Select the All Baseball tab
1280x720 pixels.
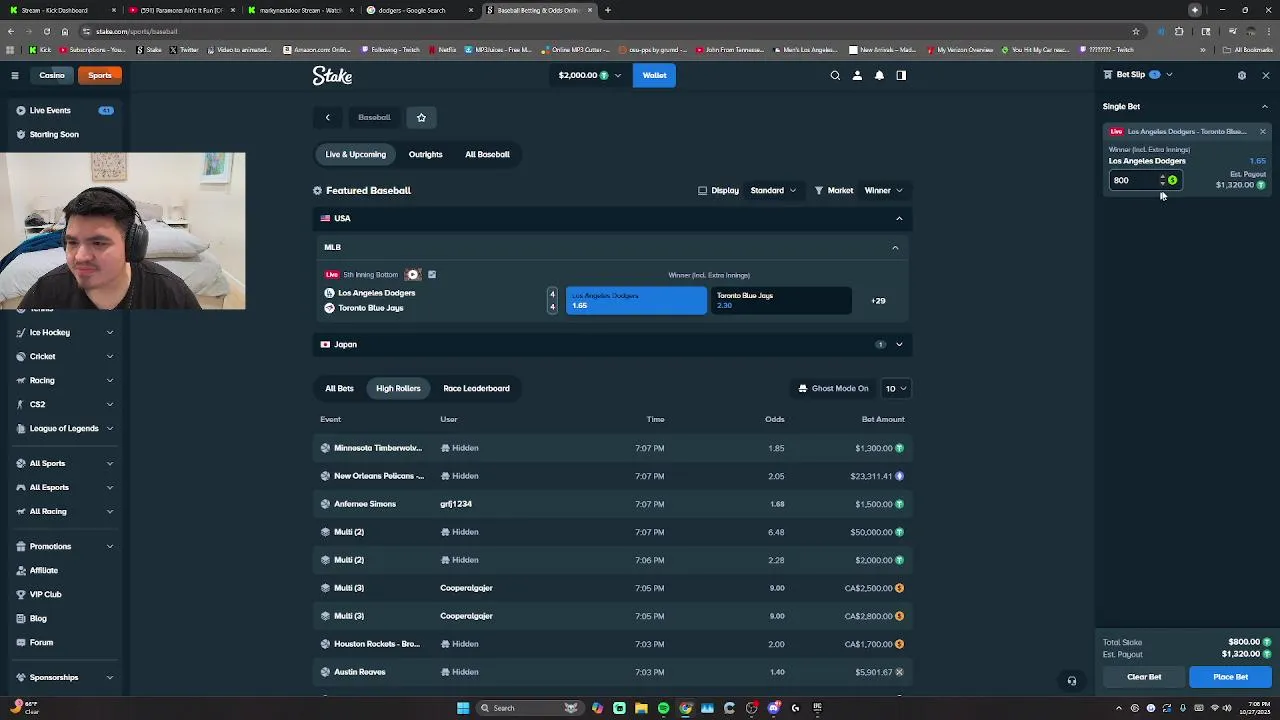(487, 154)
